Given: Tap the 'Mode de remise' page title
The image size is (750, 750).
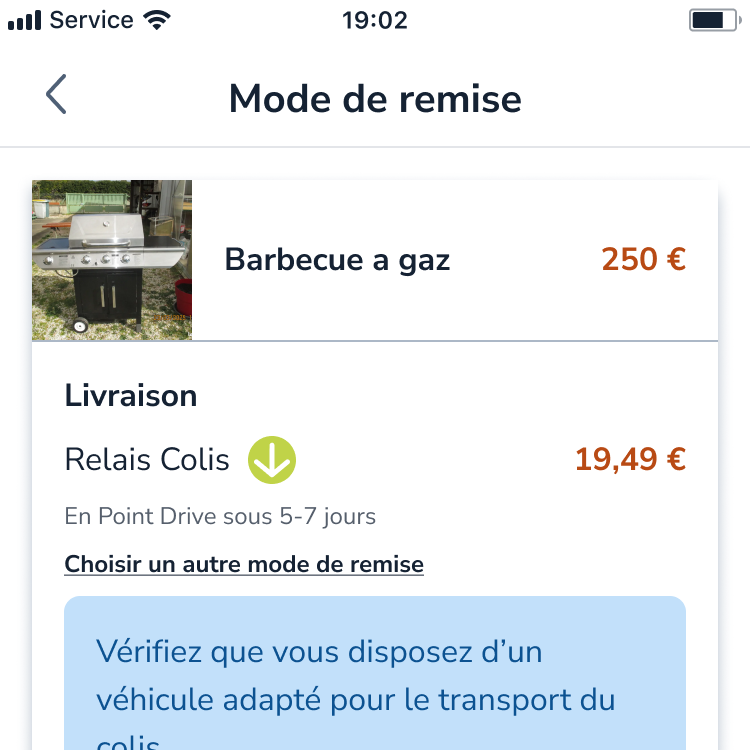Looking at the screenshot, I should 375,99.
